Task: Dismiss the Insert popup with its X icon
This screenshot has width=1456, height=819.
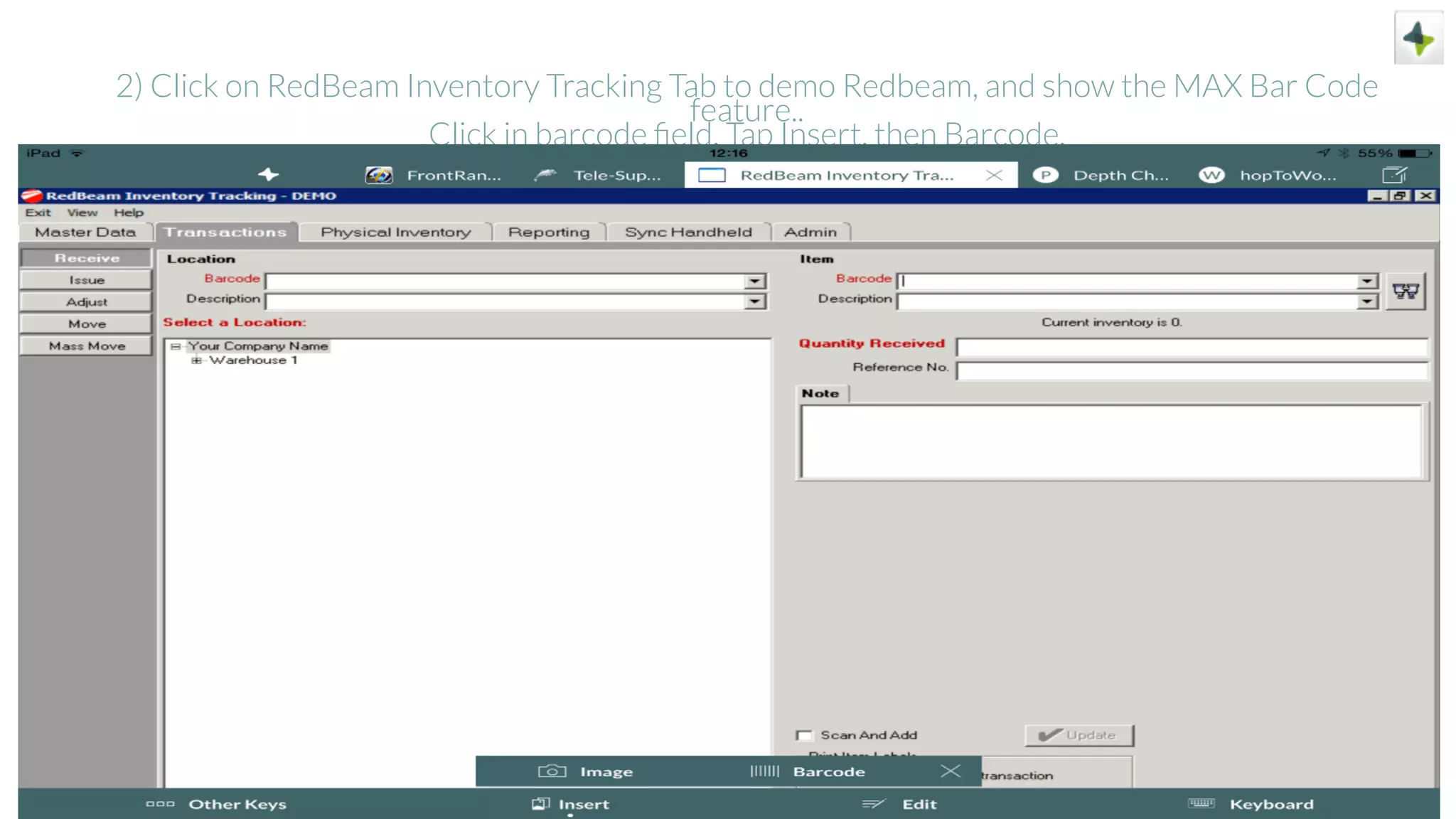Action: tap(950, 771)
